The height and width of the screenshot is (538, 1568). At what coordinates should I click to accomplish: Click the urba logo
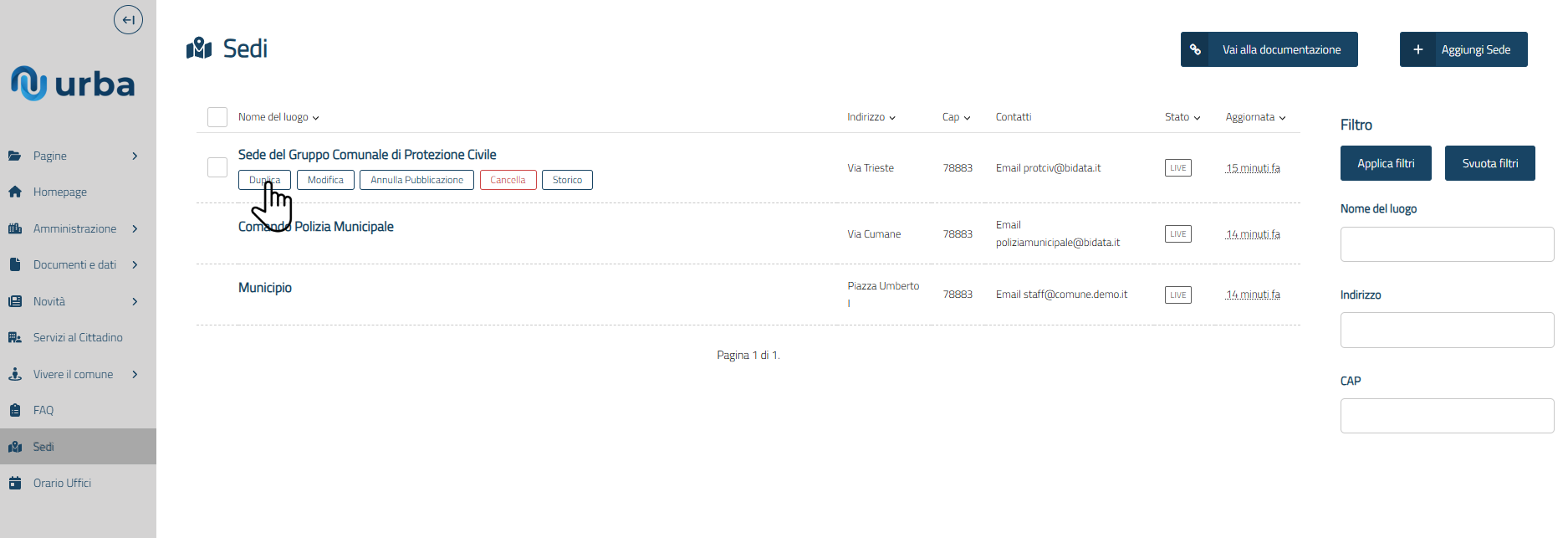[73, 84]
